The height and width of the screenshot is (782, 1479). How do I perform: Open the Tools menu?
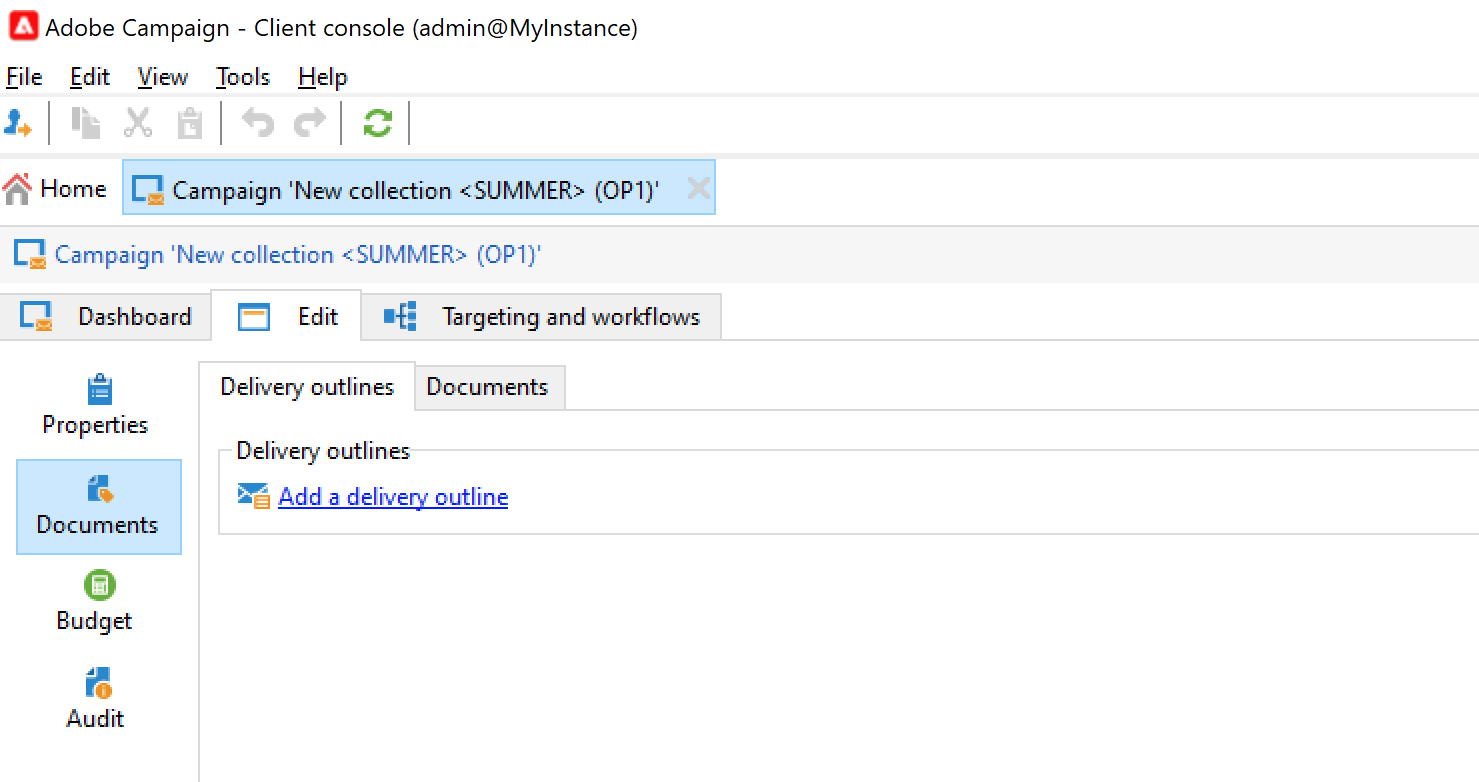[243, 77]
